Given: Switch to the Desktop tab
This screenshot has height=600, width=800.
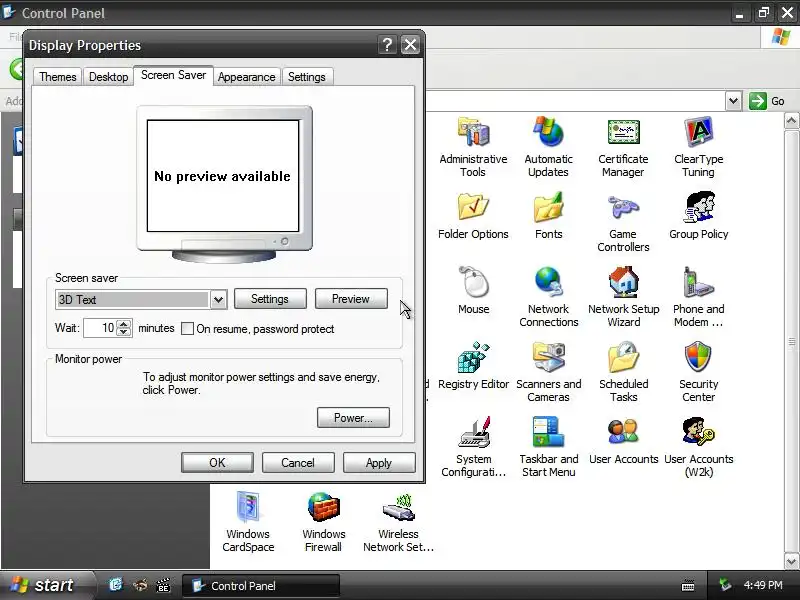Looking at the screenshot, I should coord(108,77).
